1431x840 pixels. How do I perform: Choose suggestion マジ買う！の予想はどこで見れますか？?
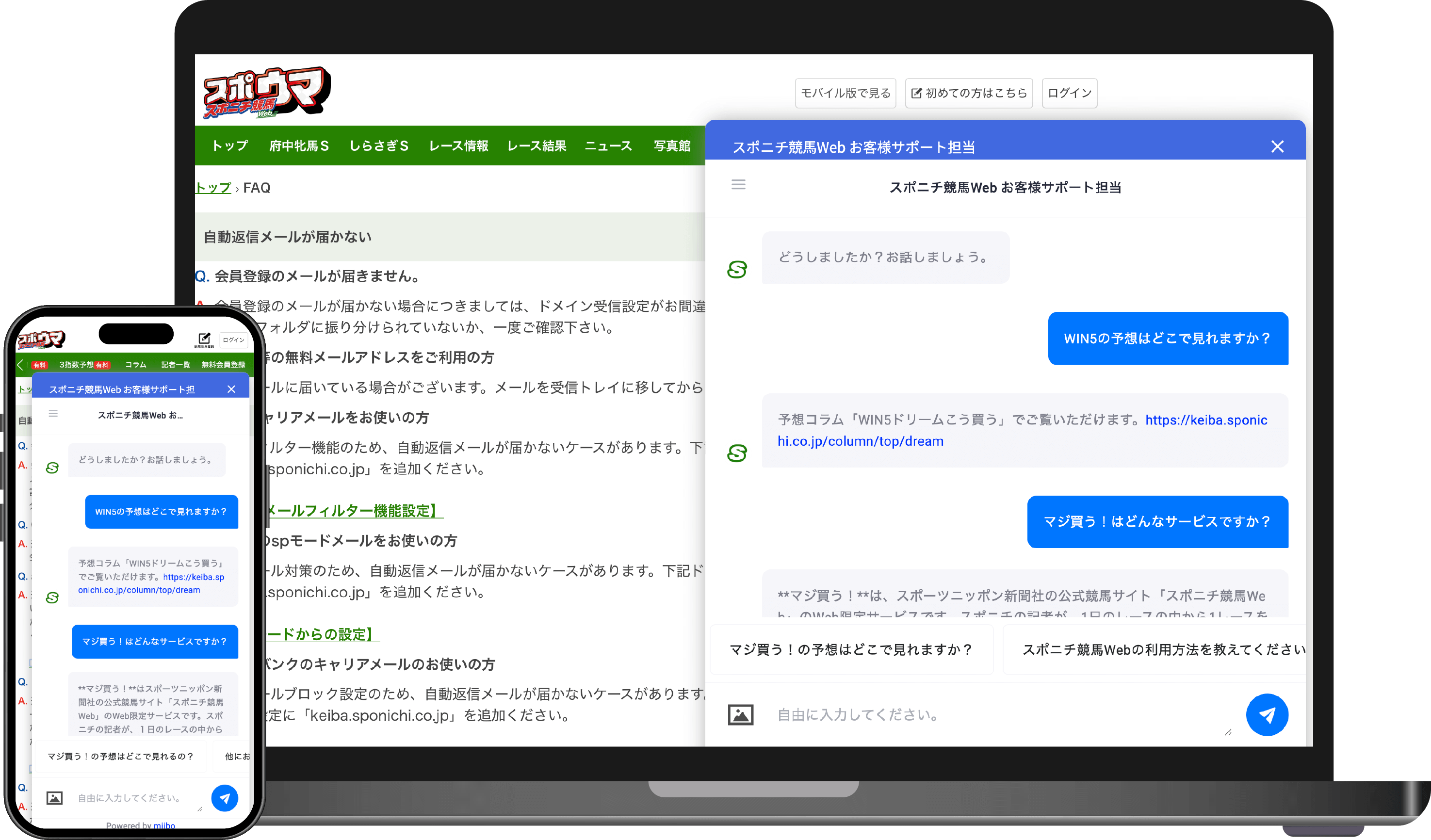coord(851,649)
